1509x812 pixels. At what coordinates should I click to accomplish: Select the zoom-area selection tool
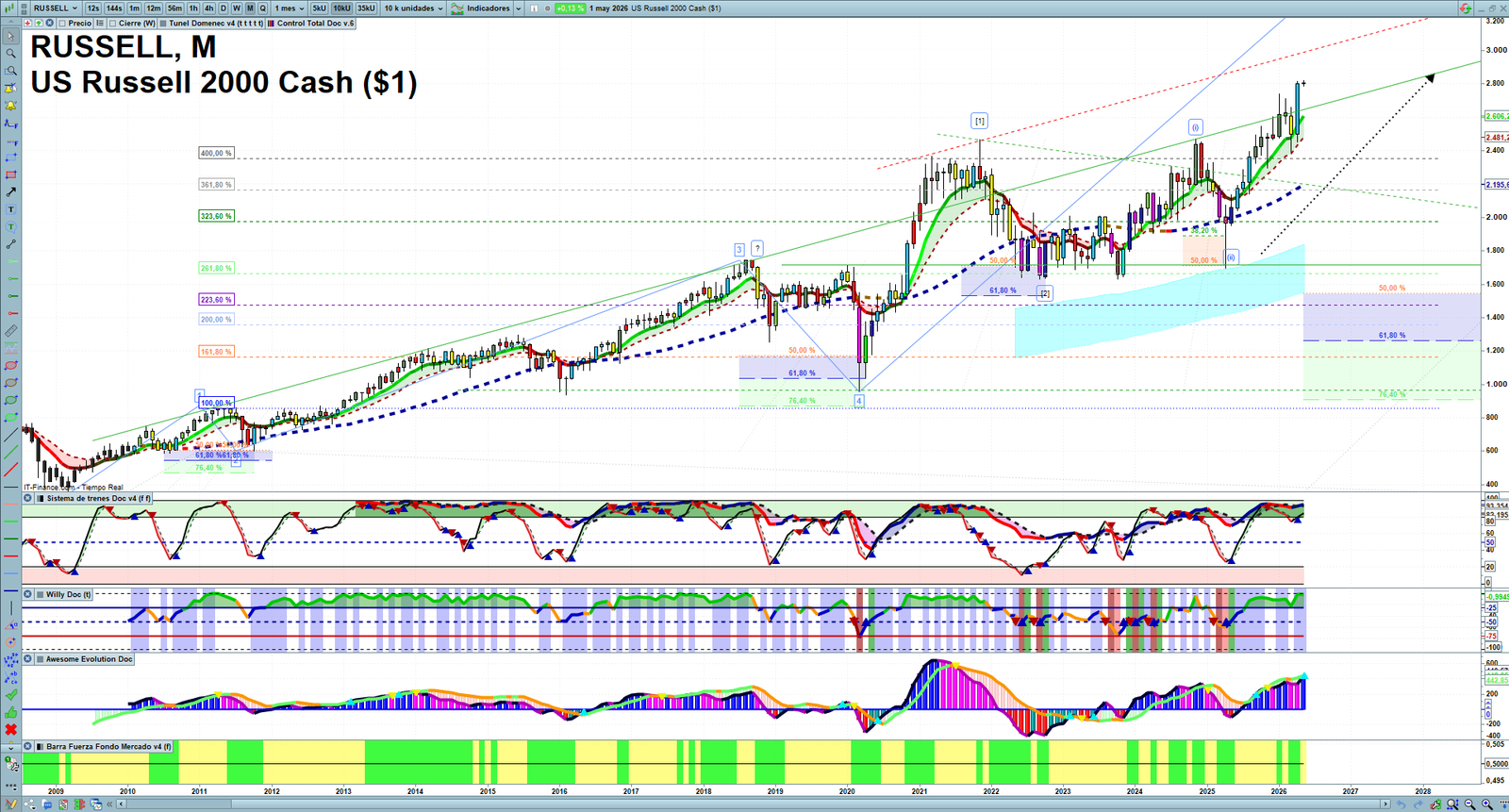click(10, 71)
